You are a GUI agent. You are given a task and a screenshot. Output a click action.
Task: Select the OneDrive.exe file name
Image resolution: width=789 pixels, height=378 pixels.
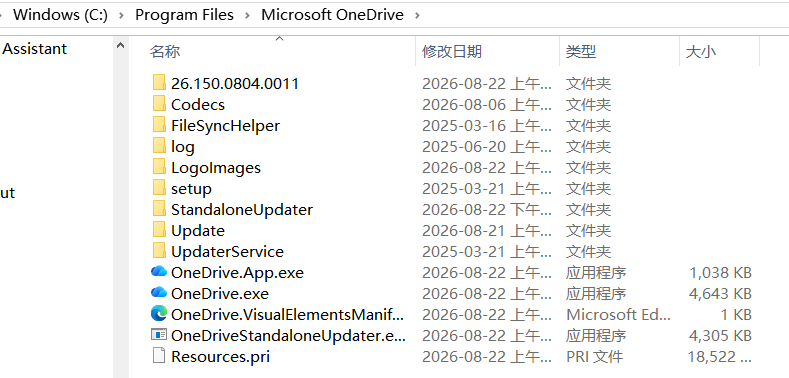220,293
